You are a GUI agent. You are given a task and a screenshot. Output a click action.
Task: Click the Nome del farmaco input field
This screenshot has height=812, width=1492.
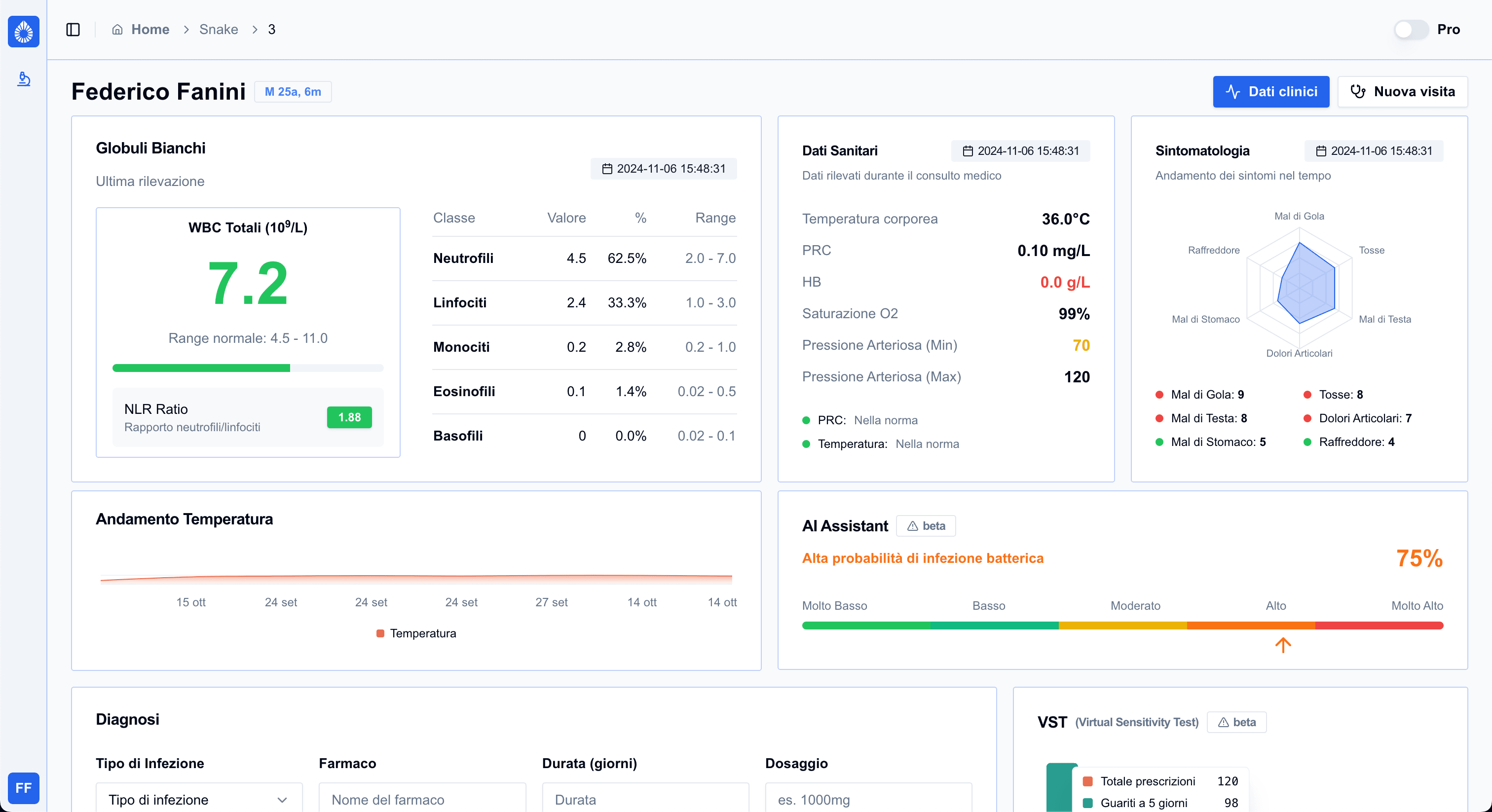pyautogui.click(x=422, y=800)
